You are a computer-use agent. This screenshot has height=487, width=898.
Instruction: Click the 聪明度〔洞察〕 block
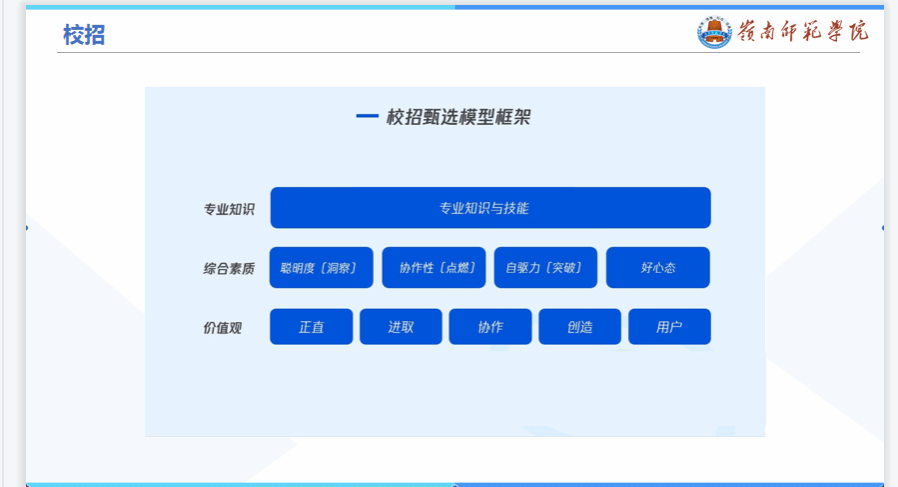tap(321, 268)
